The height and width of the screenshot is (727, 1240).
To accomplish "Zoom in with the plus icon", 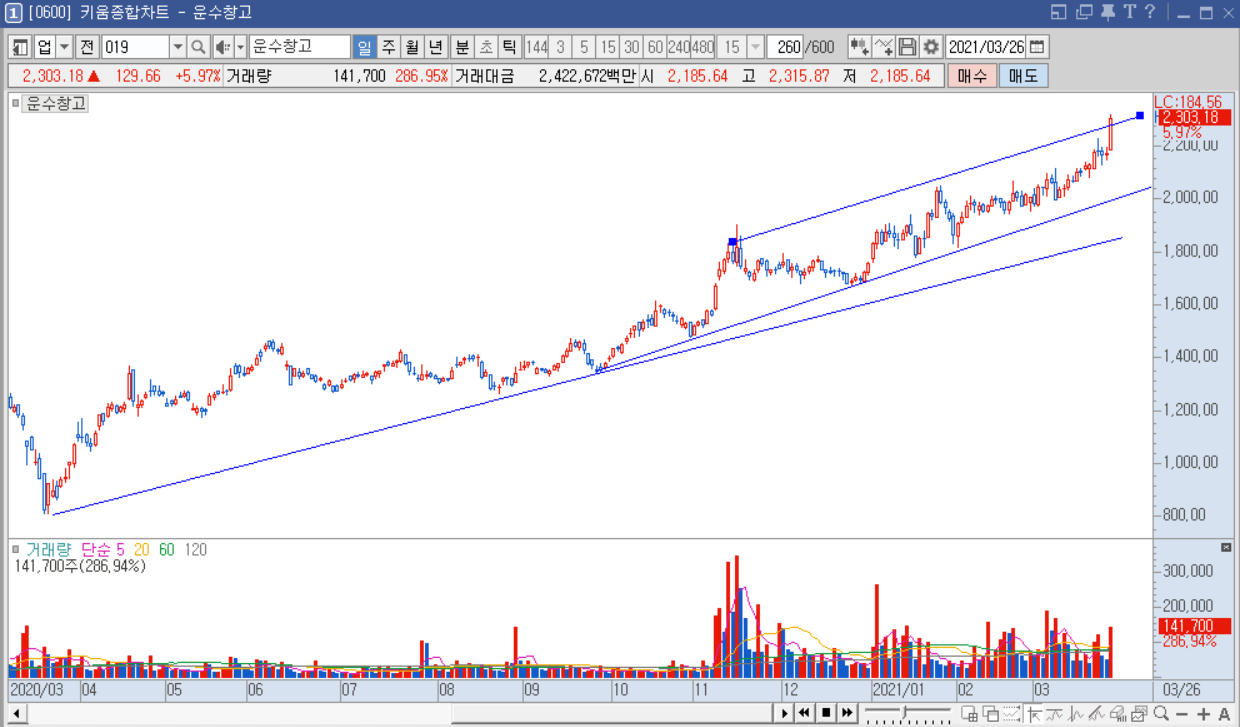I will pos(1204,713).
